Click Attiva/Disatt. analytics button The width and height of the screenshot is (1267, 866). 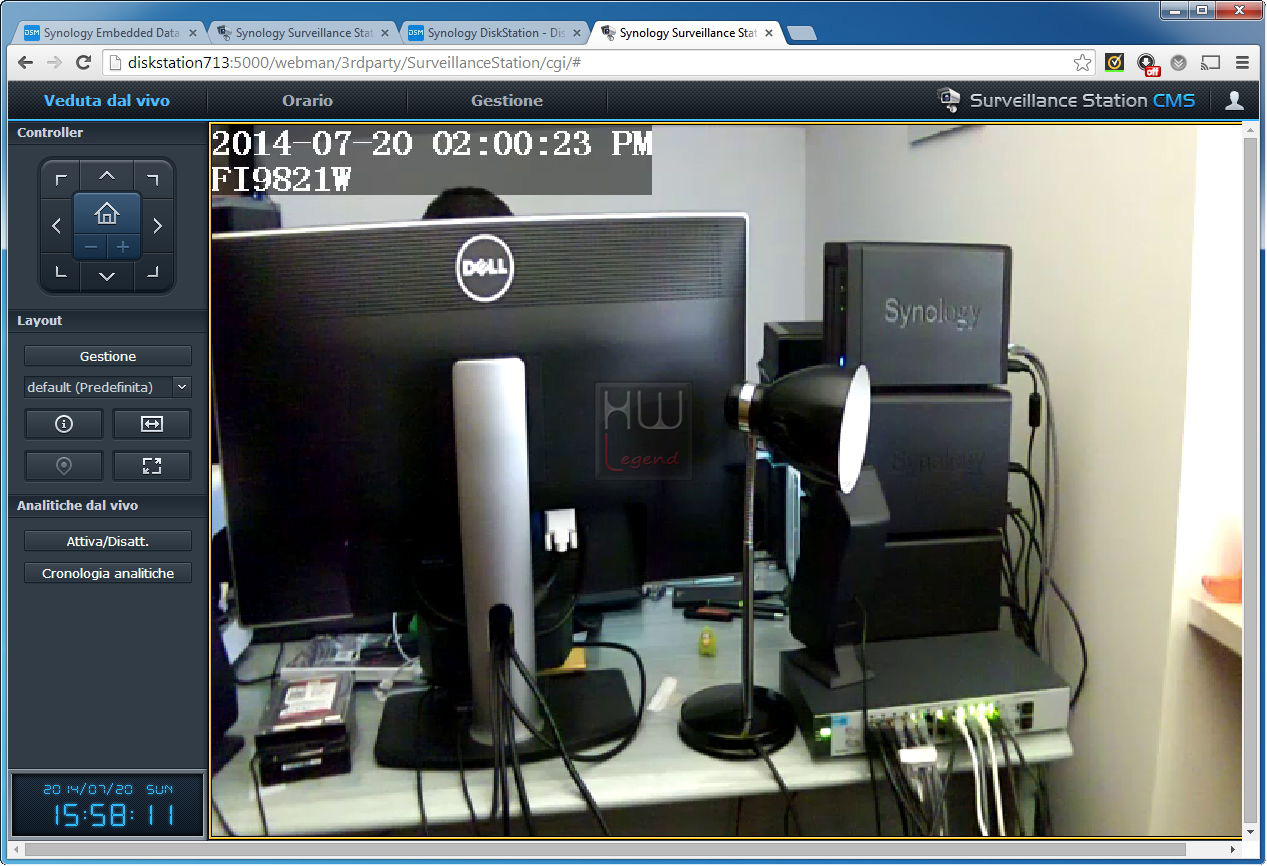tap(108, 541)
